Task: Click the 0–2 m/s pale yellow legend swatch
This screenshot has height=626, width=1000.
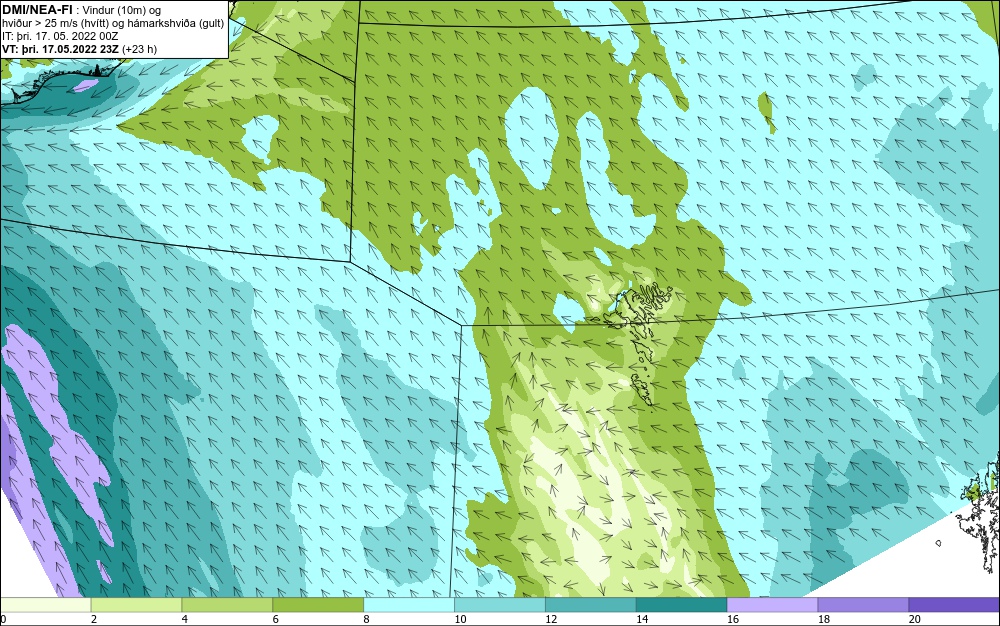Action: click(x=45, y=605)
